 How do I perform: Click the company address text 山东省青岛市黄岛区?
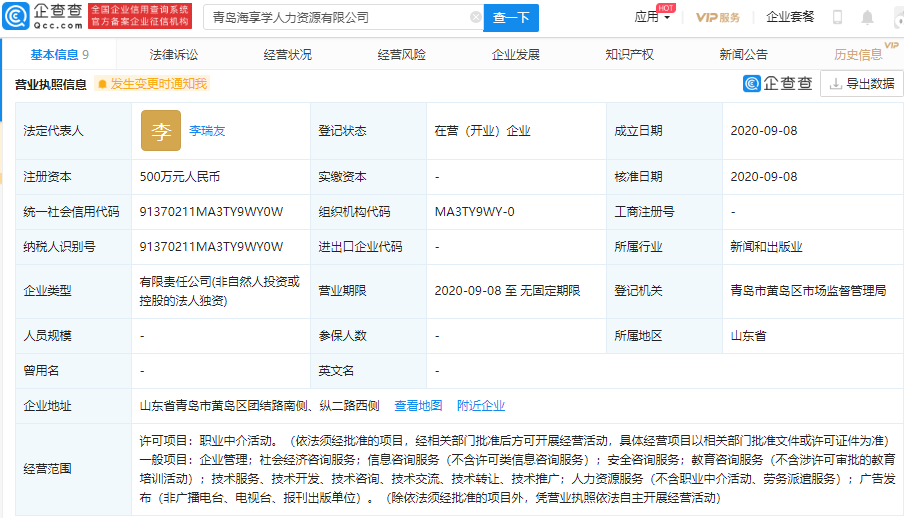pos(259,406)
